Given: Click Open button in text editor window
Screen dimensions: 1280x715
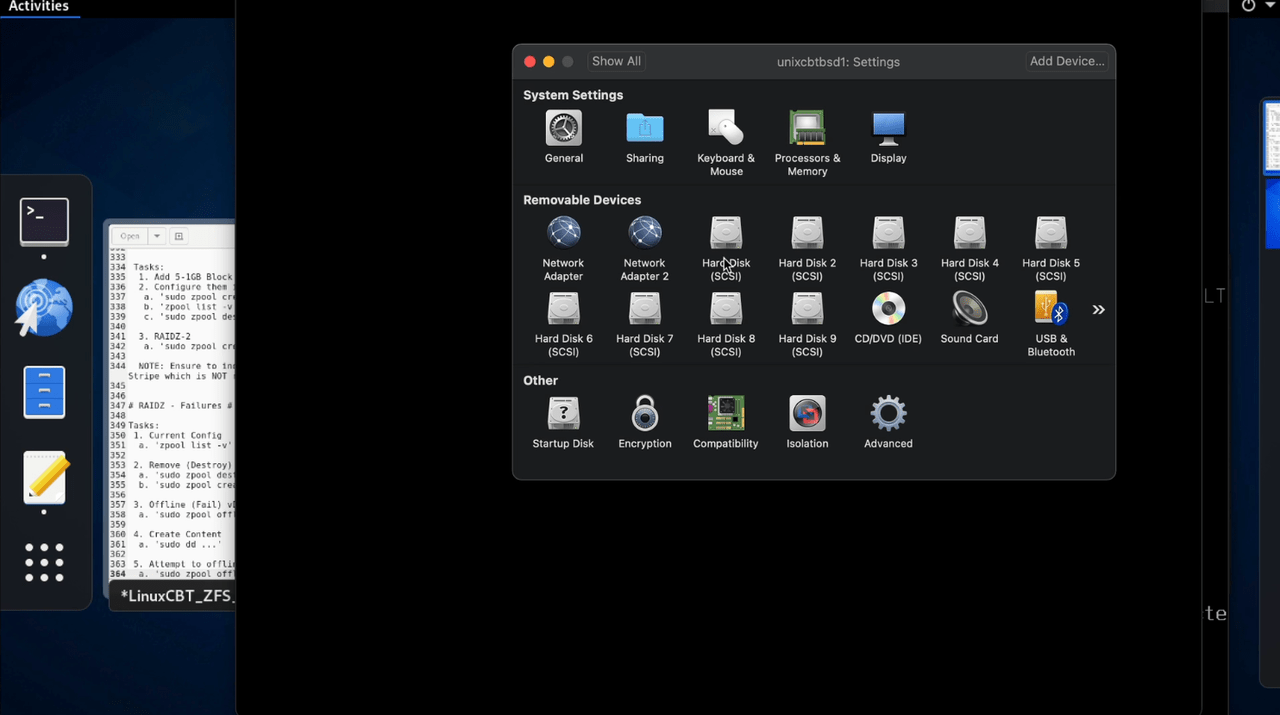Looking at the screenshot, I should click(x=130, y=236).
